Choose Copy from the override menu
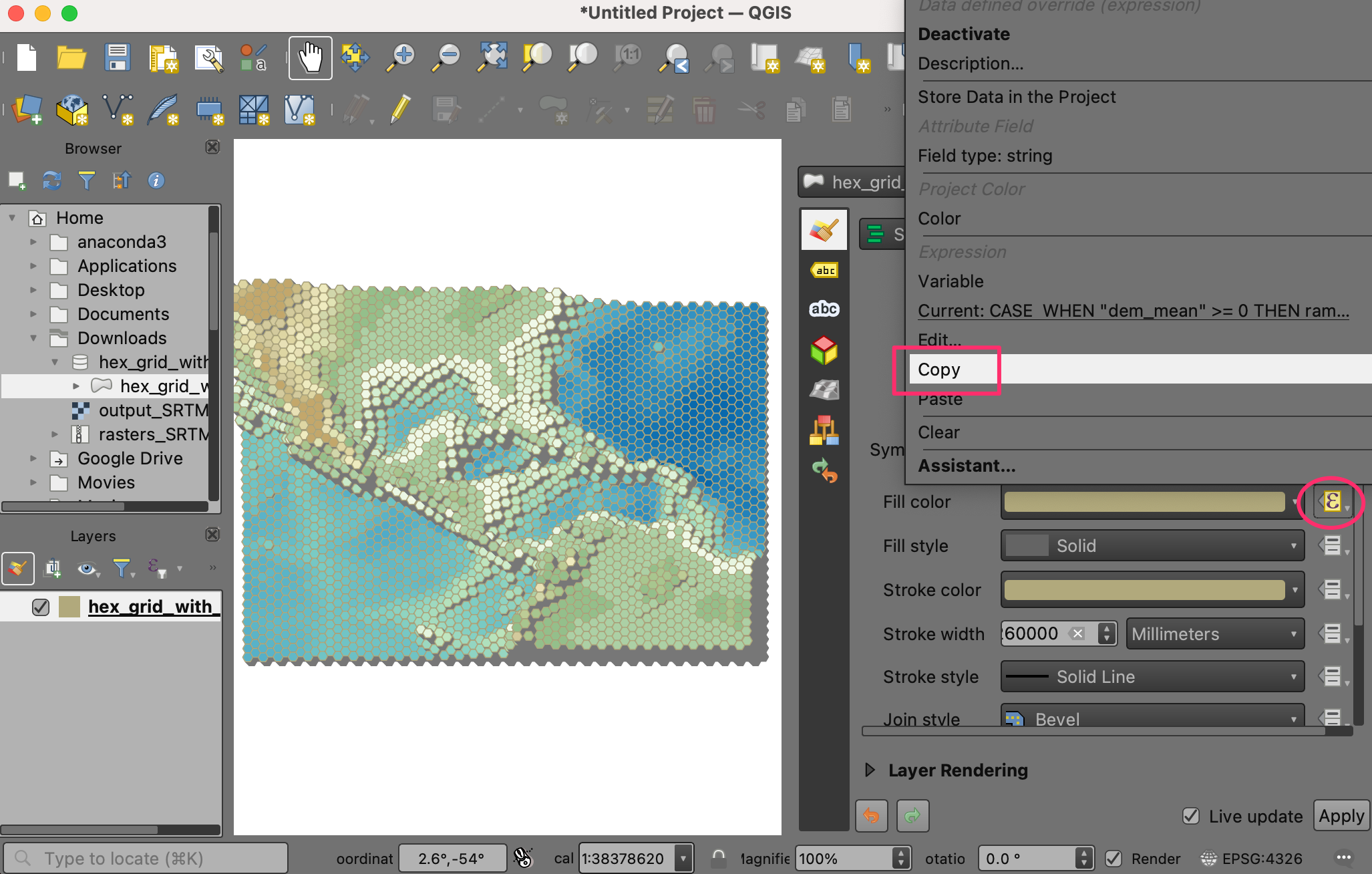Screen dimensions: 1372x874 click(x=939, y=370)
